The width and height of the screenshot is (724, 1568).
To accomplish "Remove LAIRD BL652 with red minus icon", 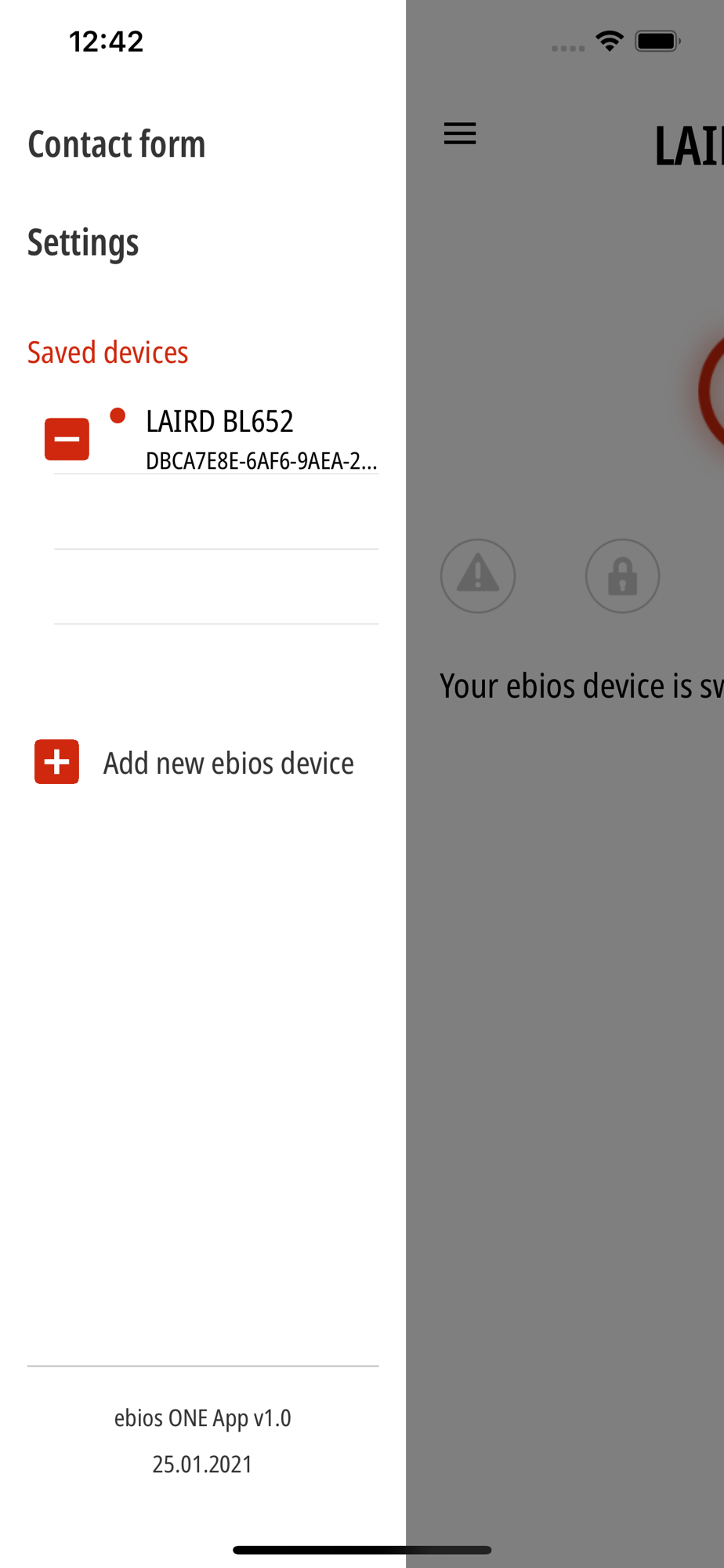I will 67,439.
